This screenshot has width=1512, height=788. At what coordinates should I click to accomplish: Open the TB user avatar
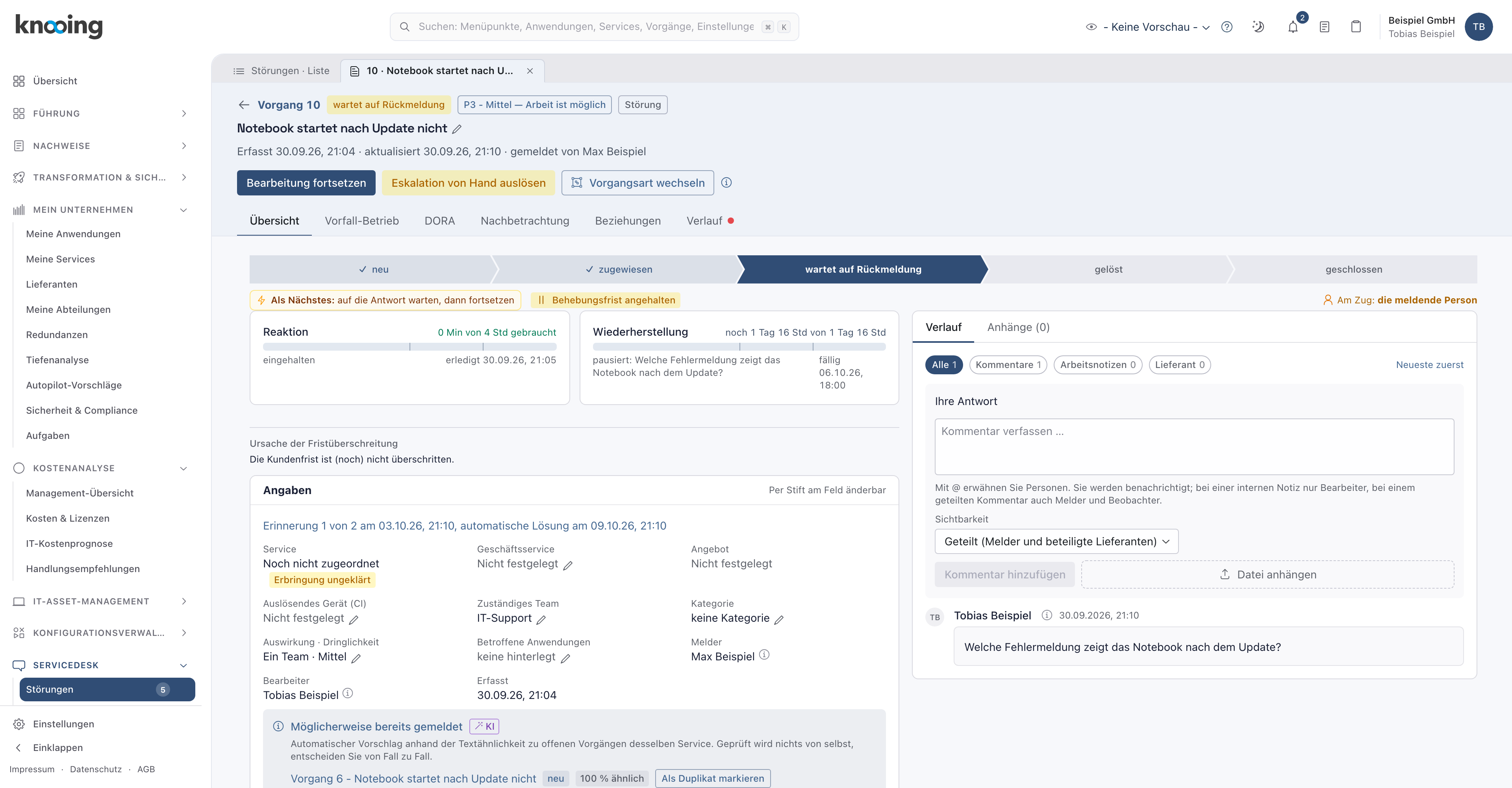pos(1479,27)
